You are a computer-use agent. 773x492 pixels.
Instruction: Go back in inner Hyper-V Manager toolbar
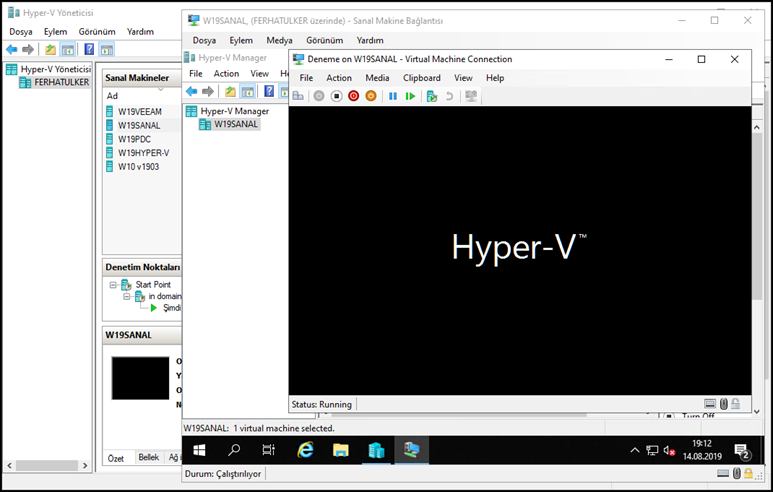pyautogui.click(x=191, y=91)
